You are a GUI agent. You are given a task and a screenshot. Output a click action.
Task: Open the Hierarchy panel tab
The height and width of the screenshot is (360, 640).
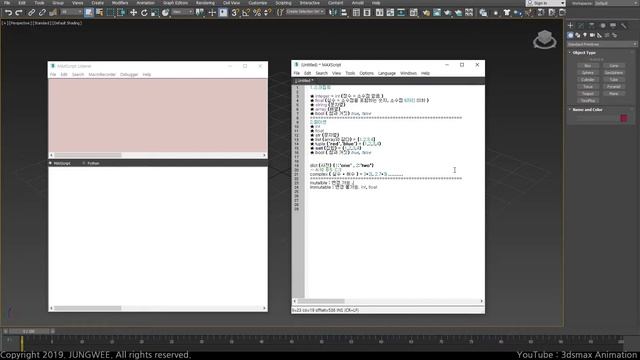pos(592,26)
